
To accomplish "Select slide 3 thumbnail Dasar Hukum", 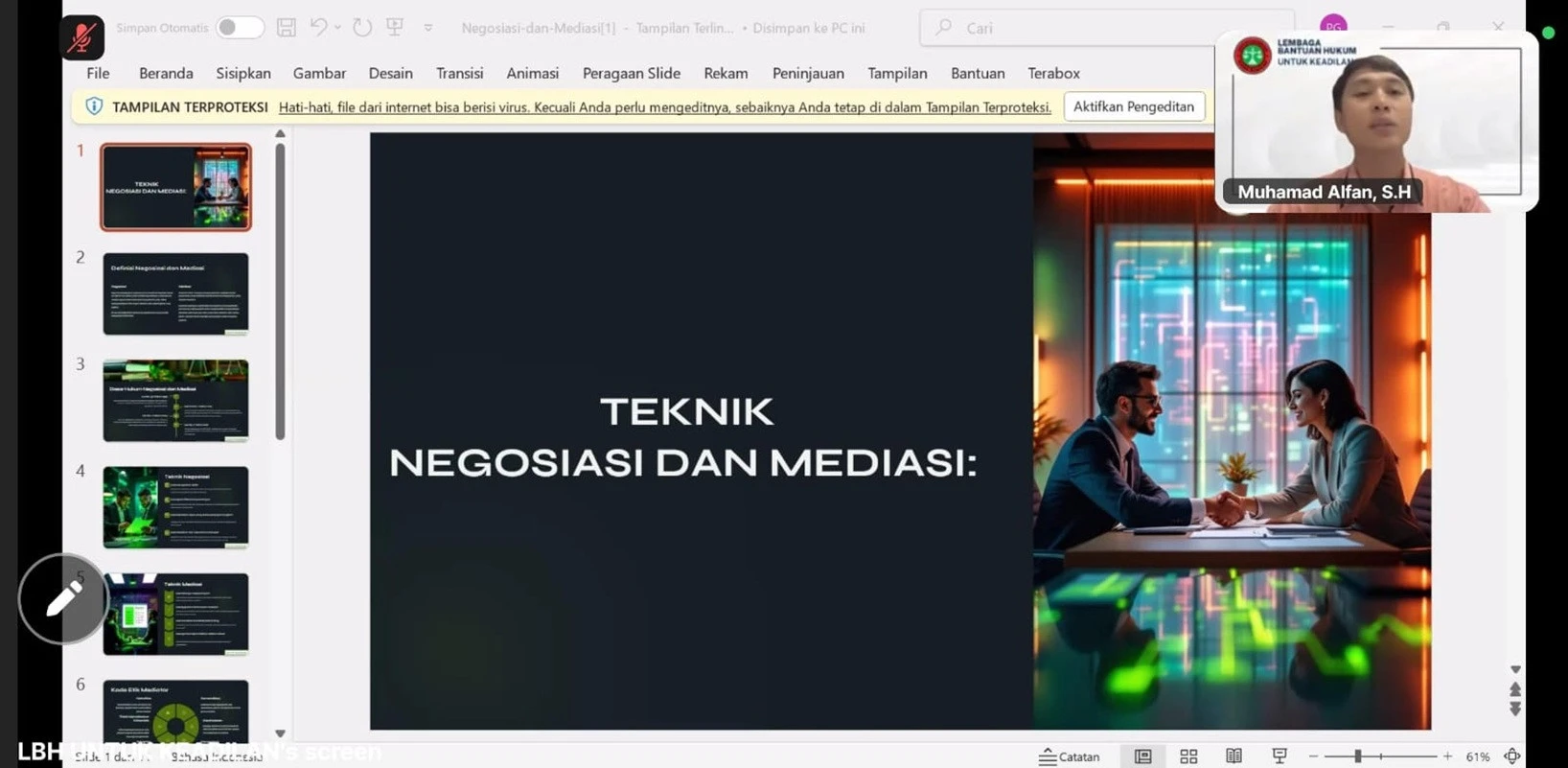I will (x=175, y=401).
